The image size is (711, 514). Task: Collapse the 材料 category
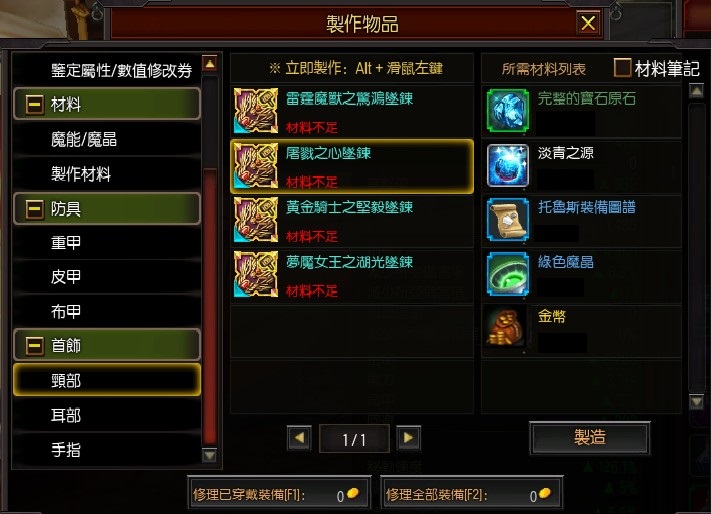coord(35,104)
